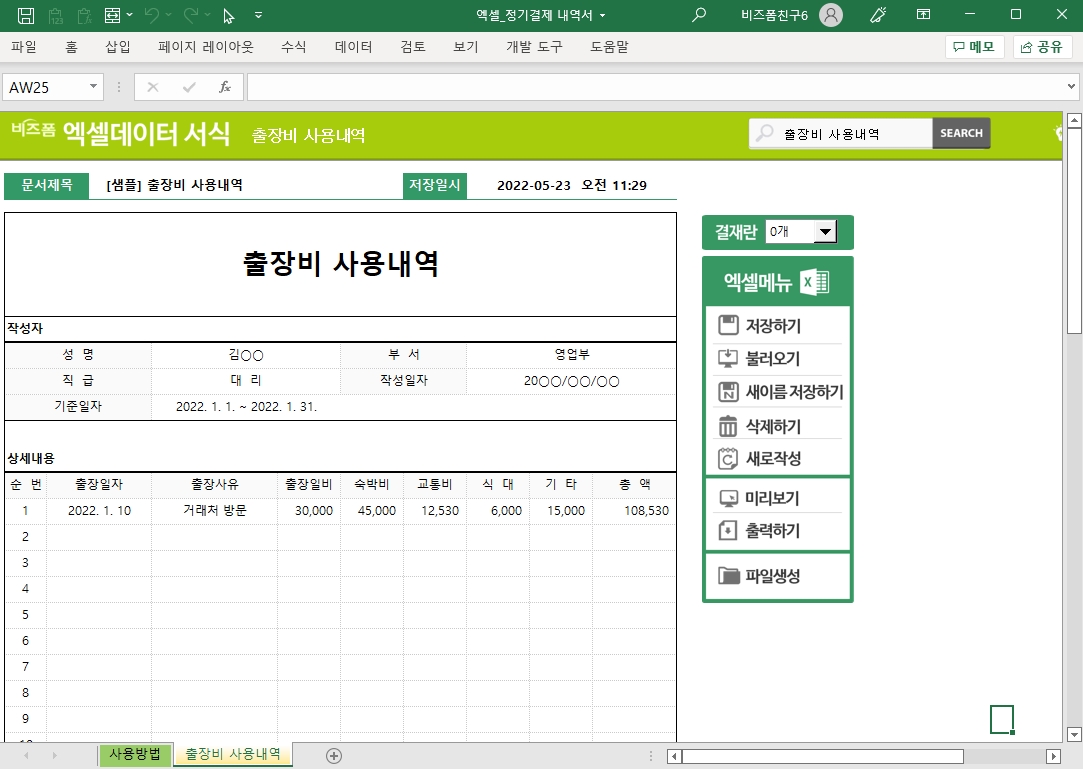Click the Ribbon Display Options icon
Screen dimensions: 1083x769
pyautogui.click(x=923, y=15)
